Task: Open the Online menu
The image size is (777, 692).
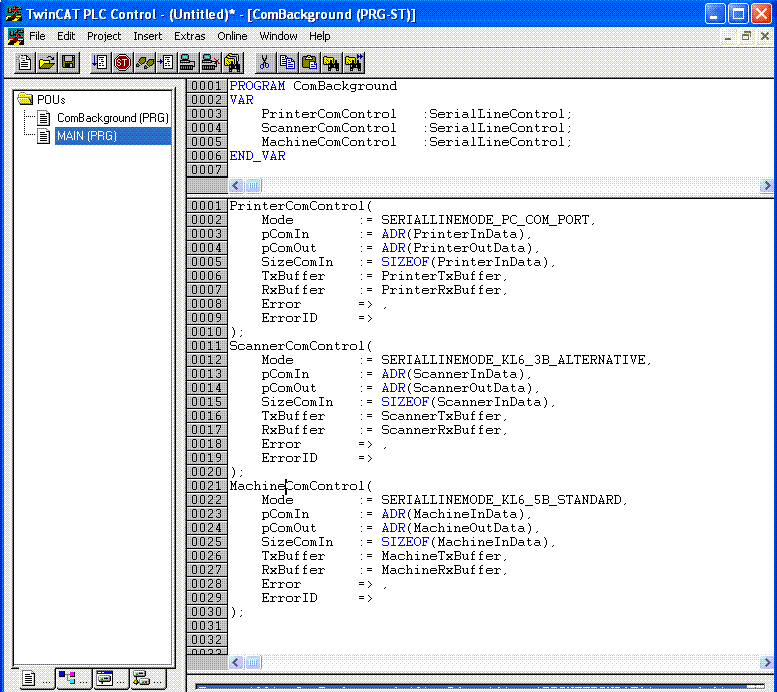Action: 232,36
